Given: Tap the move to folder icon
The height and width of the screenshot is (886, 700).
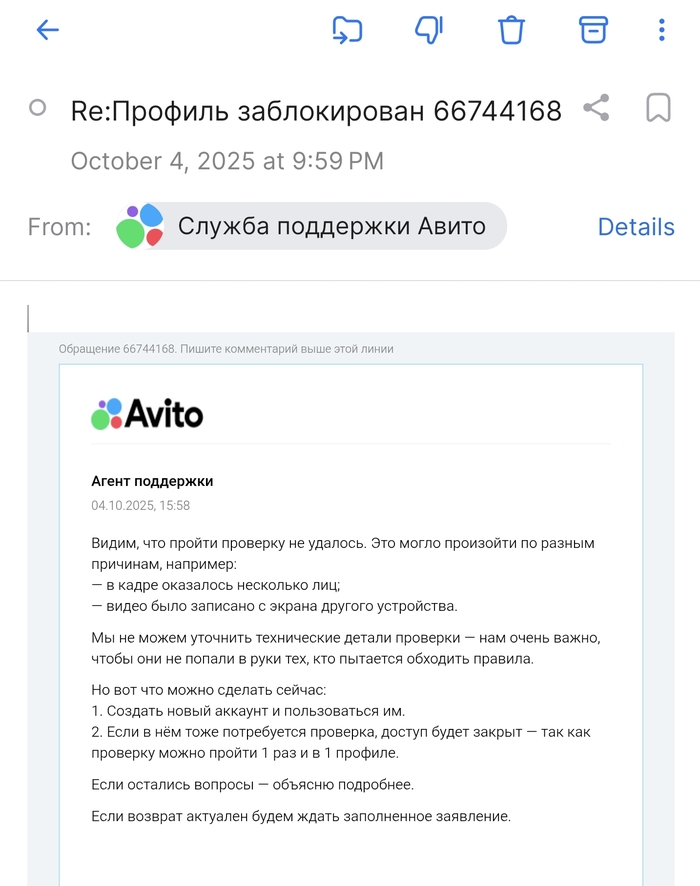Looking at the screenshot, I should pos(347,30).
